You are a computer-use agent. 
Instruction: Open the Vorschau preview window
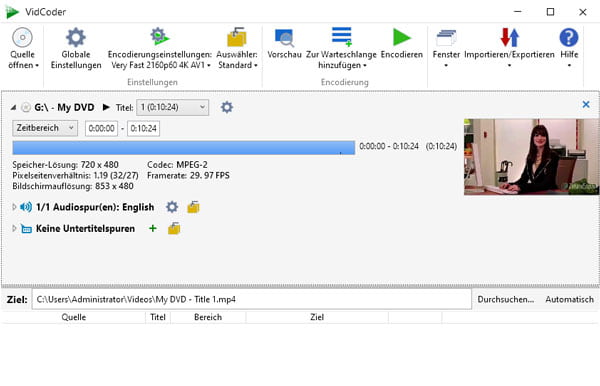[x=284, y=44]
